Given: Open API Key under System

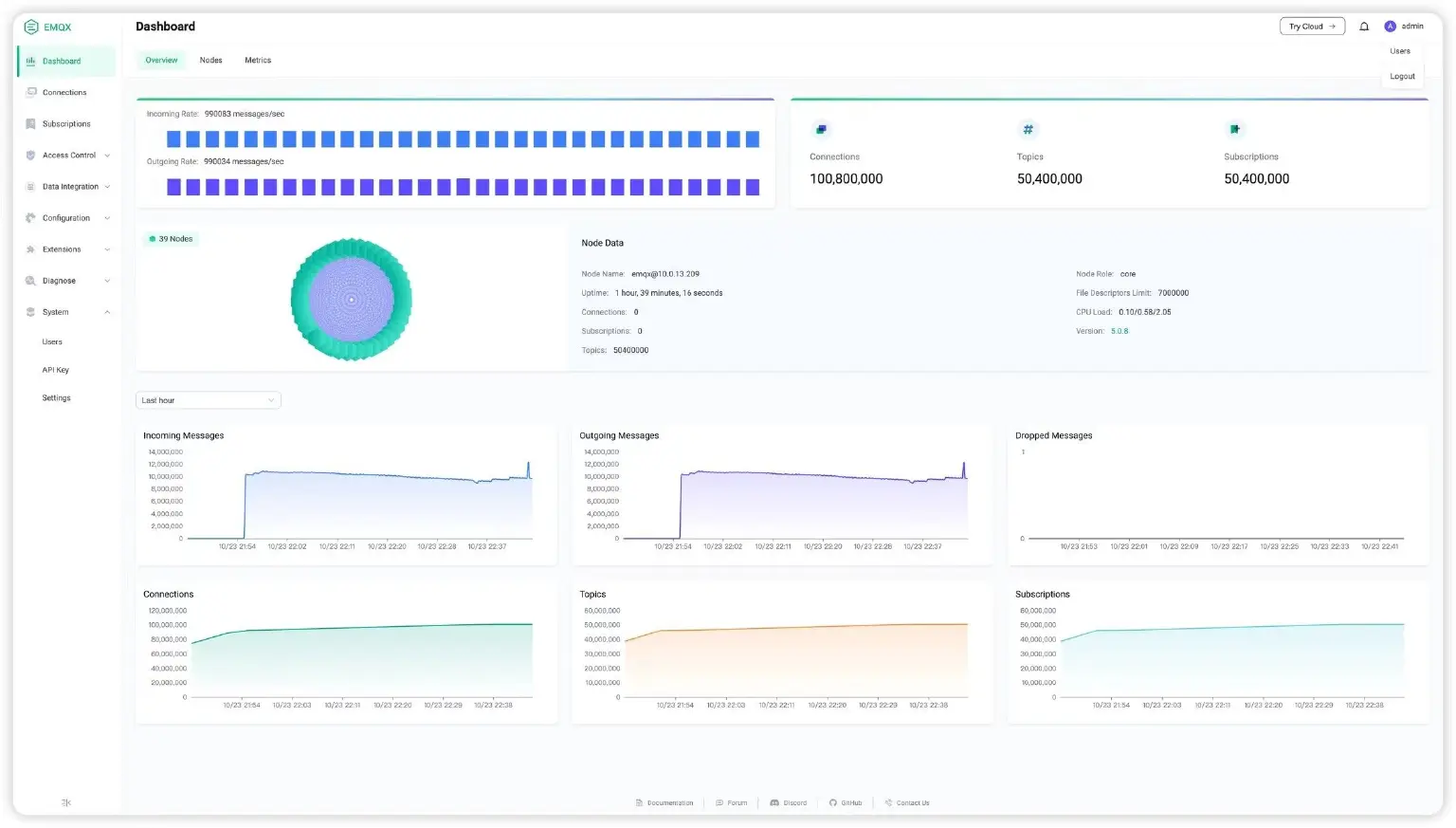Looking at the screenshot, I should (x=56, y=370).
